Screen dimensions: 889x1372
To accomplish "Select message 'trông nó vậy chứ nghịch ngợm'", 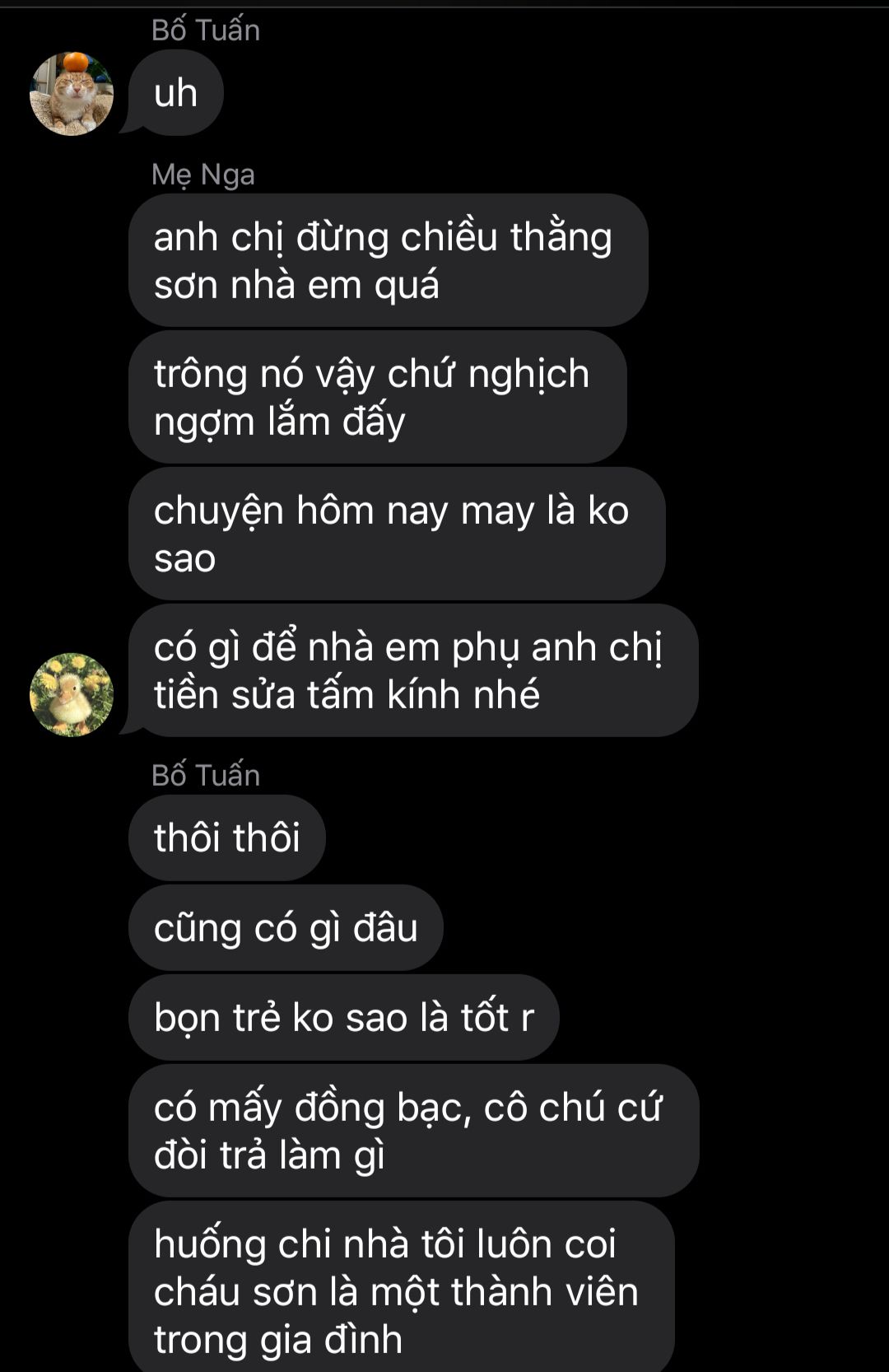I will coord(378,397).
